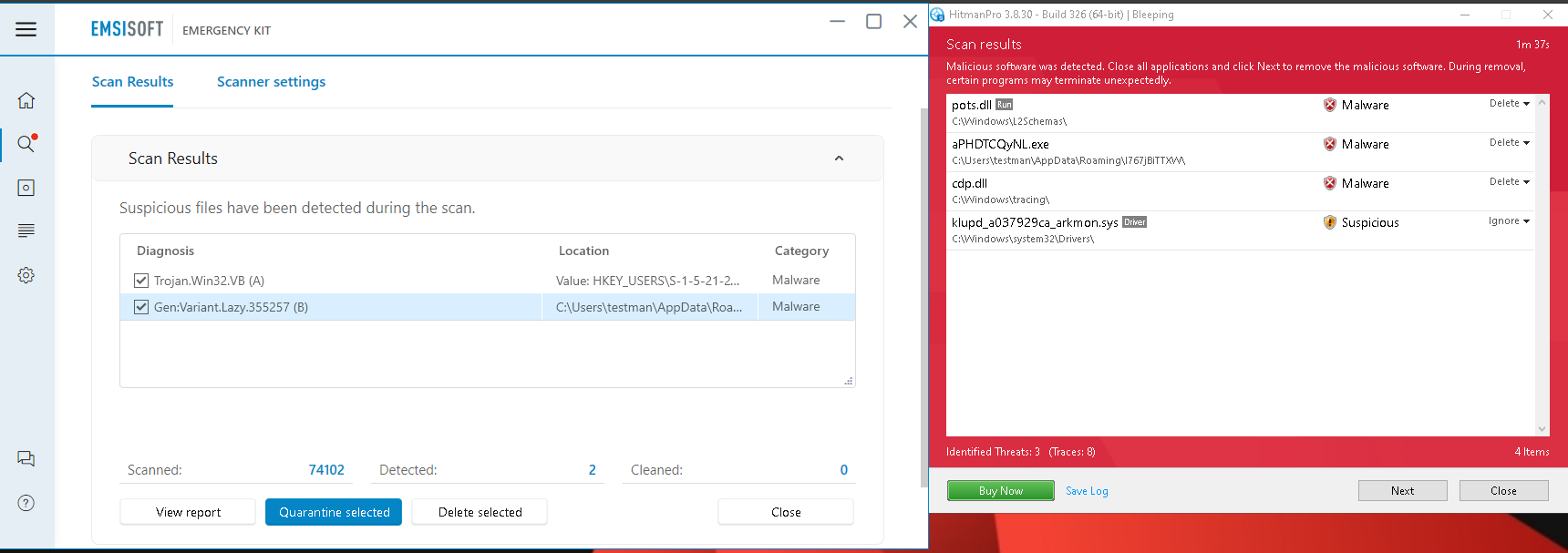Click the Quarantine selected button
The width and height of the screenshot is (1568, 553).
click(334, 512)
